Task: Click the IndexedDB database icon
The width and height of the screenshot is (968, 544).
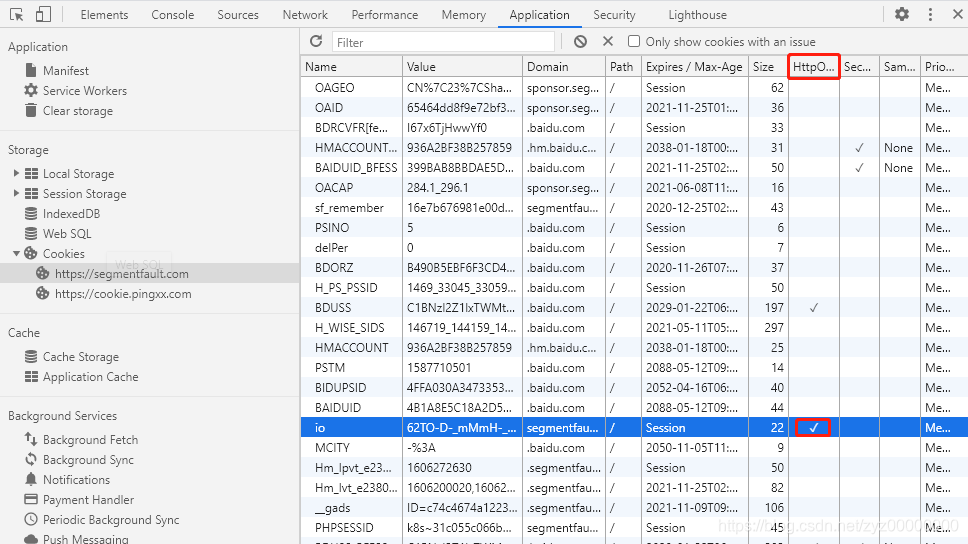Action: coord(31,214)
